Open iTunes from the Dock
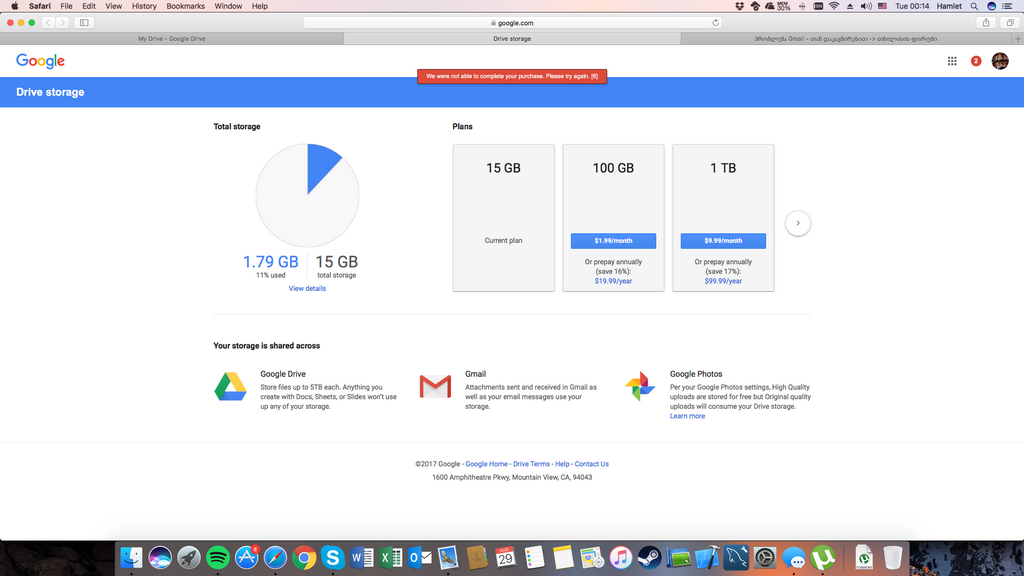Screen dimensions: 1024x576 coord(620,558)
